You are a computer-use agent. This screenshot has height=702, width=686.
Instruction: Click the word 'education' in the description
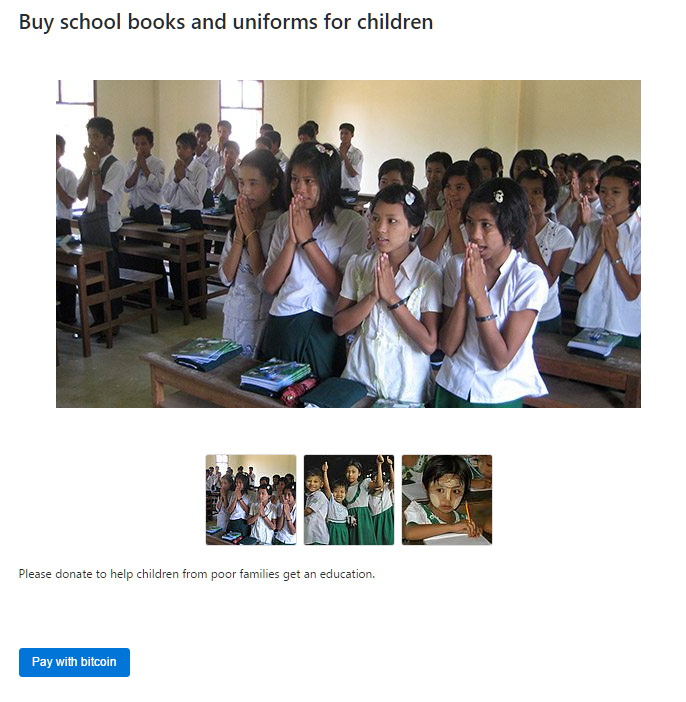[x=346, y=574]
